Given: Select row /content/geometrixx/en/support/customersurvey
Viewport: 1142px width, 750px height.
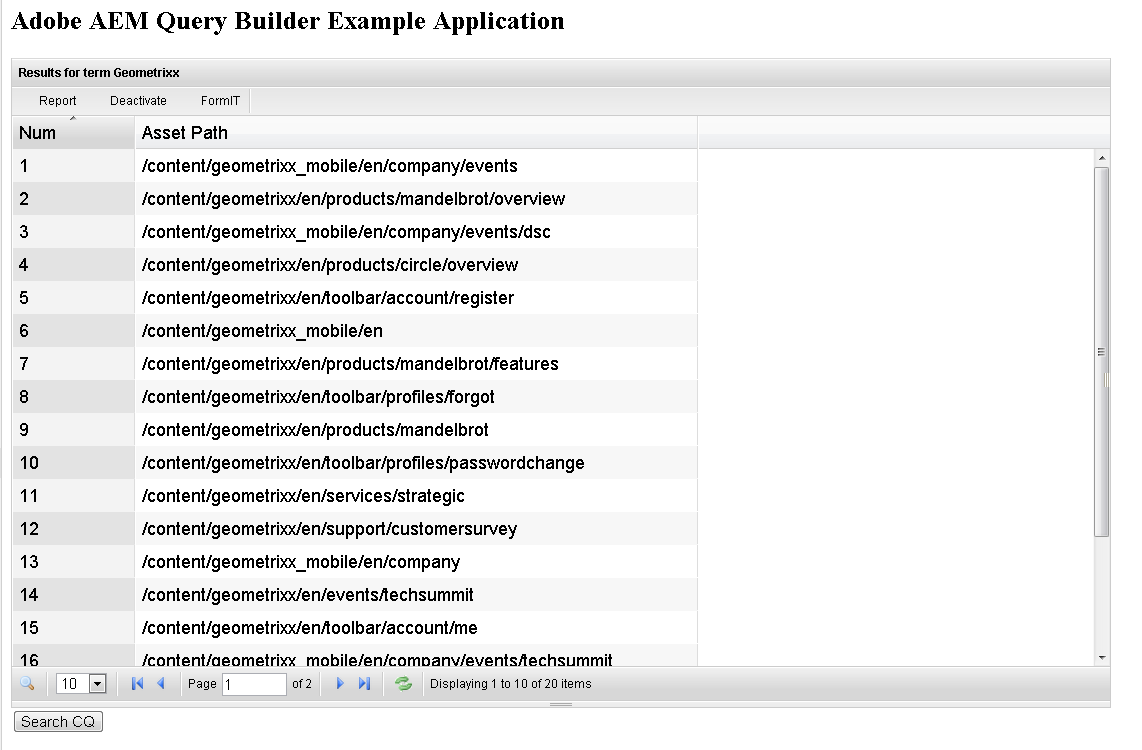Looking at the screenshot, I should (x=355, y=529).
